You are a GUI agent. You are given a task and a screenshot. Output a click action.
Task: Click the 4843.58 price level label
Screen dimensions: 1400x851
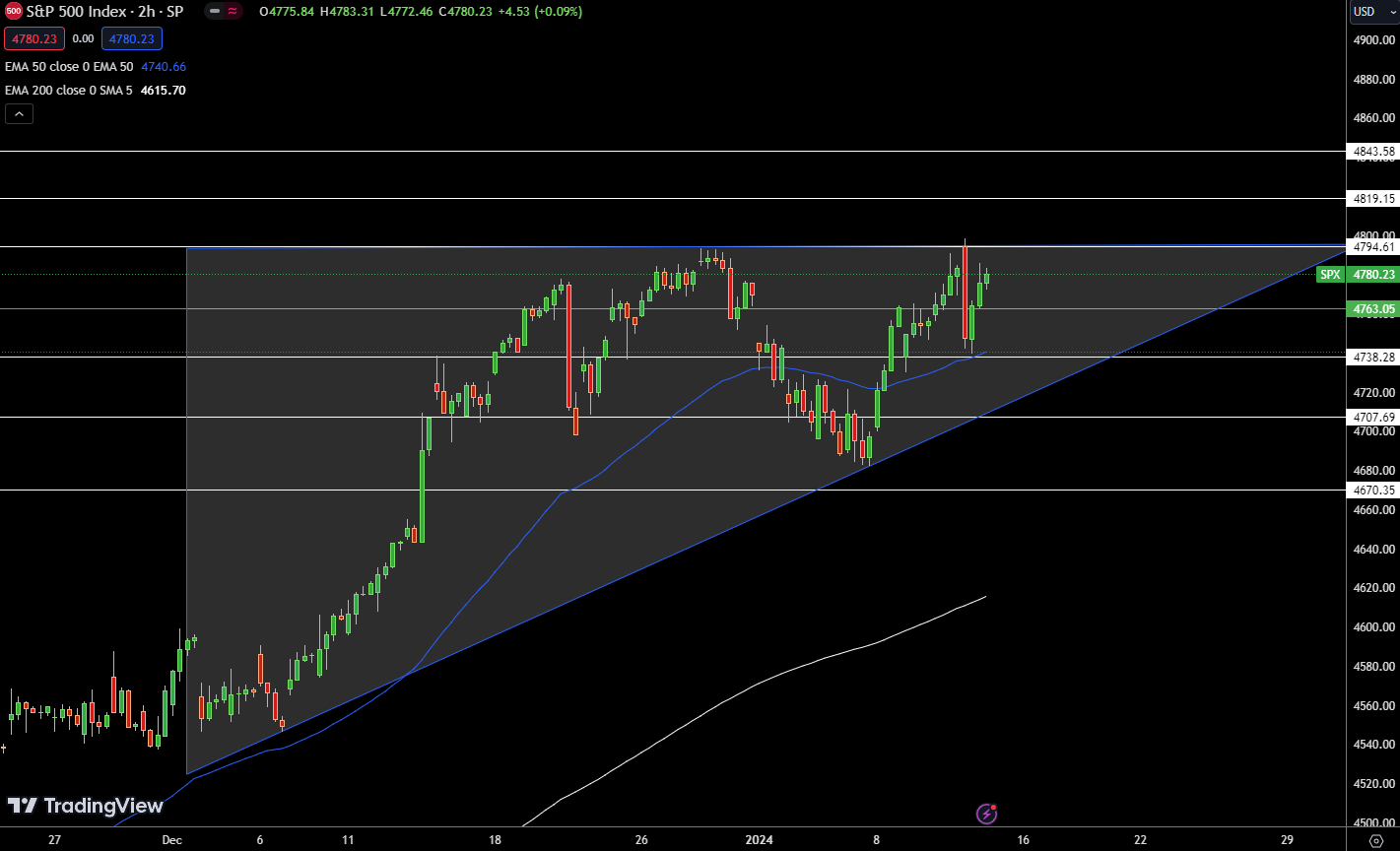(x=1374, y=152)
